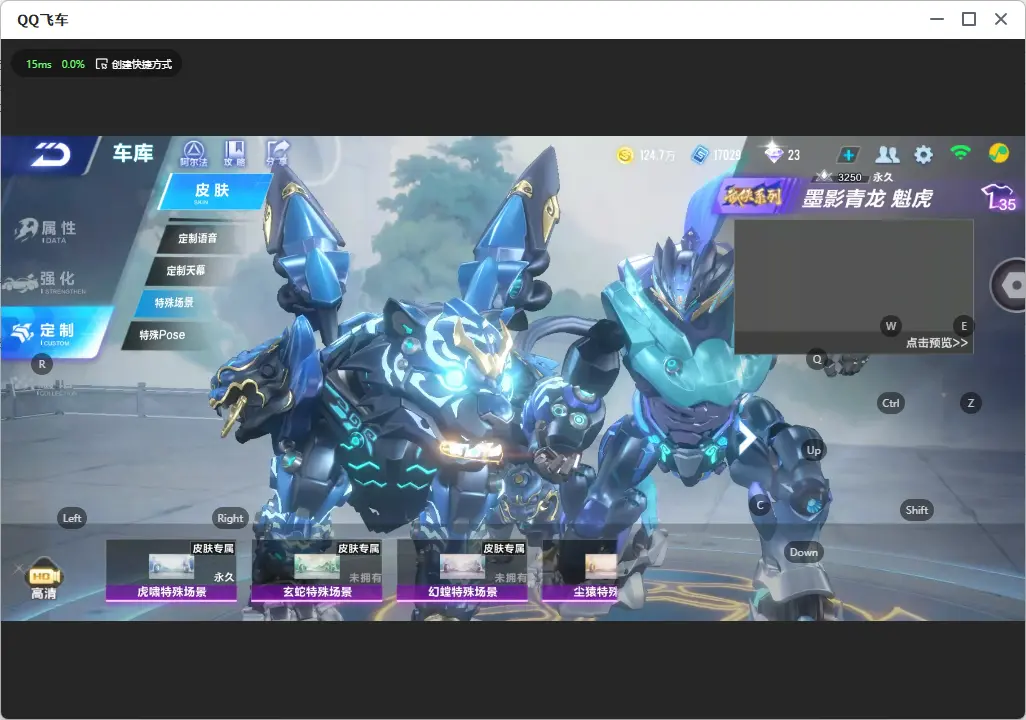The image size is (1026, 720).
Task: Click the 墨影青龙 魁虎 skin name
Action: (867, 198)
